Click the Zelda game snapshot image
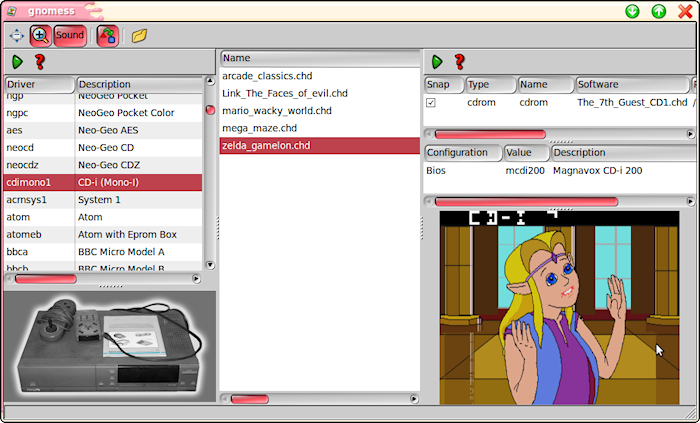The width and height of the screenshot is (700, 423). coord(559,308)
